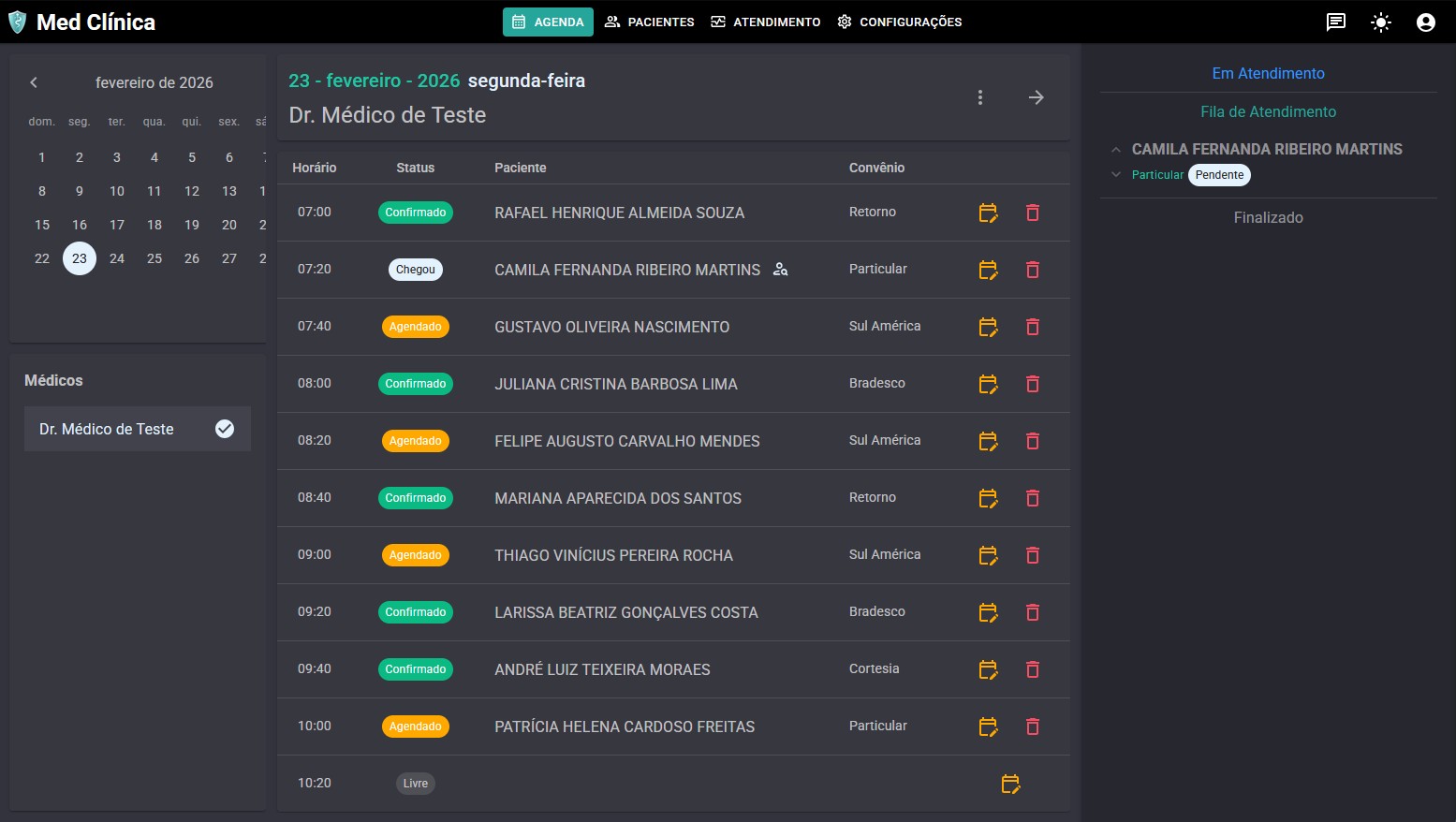Viewport: 1456px width, 822px height.
Task: Delete appointment of André Luiz Teixeira Moraes
Action: (x=1033, y=669)
